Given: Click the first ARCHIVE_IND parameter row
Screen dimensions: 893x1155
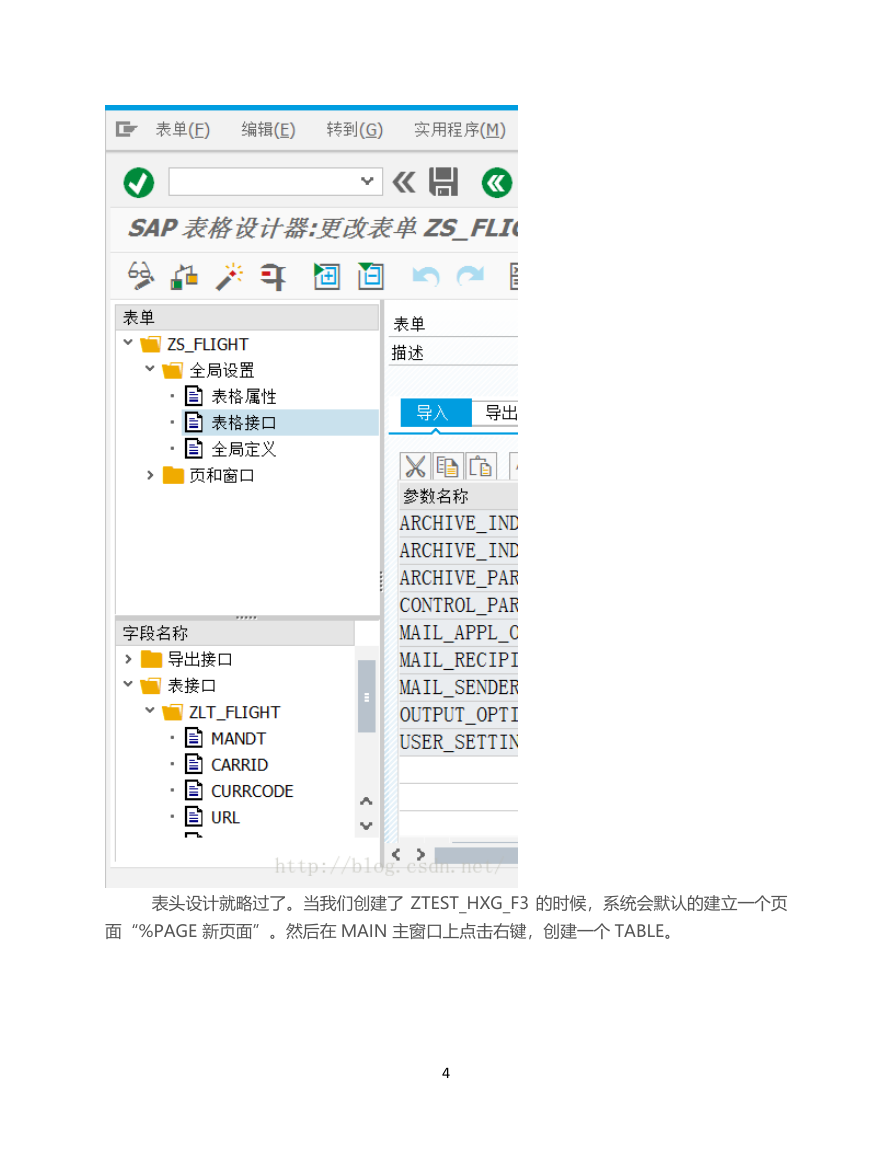Looking at the screenshot, I should pos(458,523).
